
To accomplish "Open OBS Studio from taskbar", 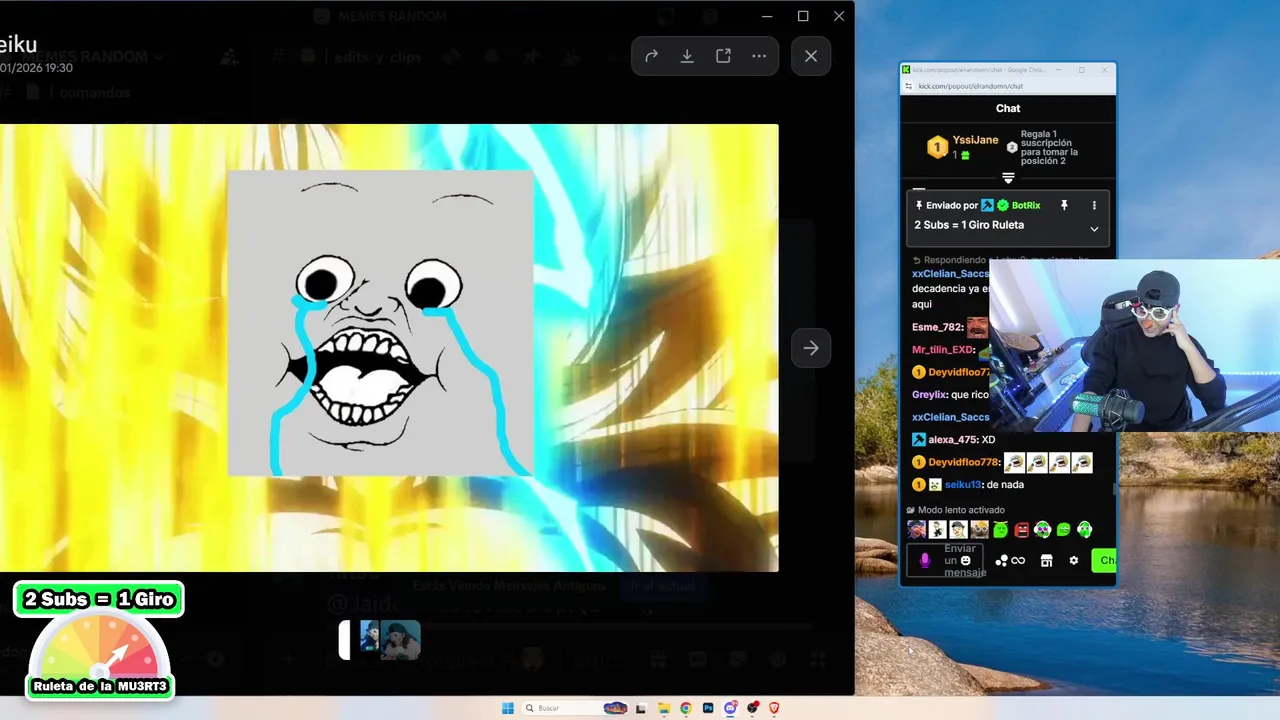I will 752,708.
